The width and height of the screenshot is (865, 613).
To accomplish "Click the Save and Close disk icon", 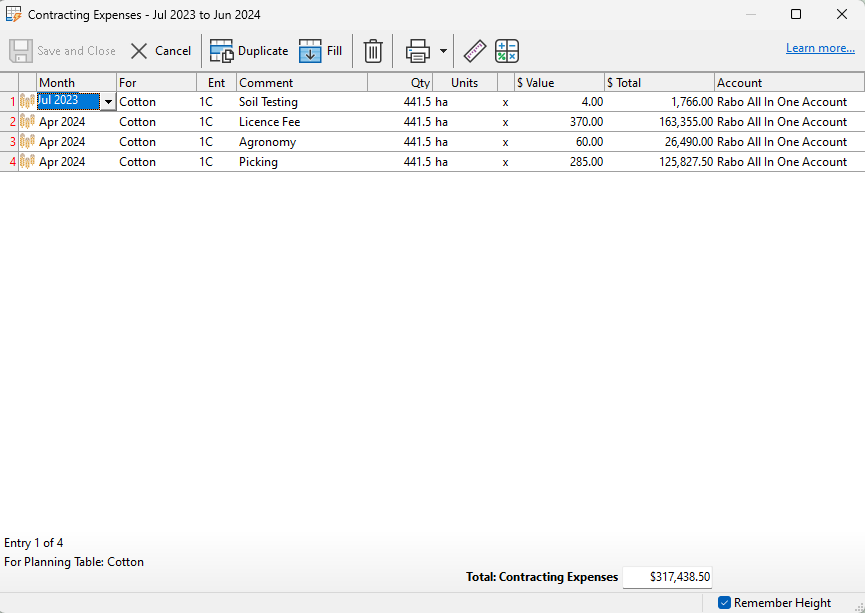I will point(20,50).
